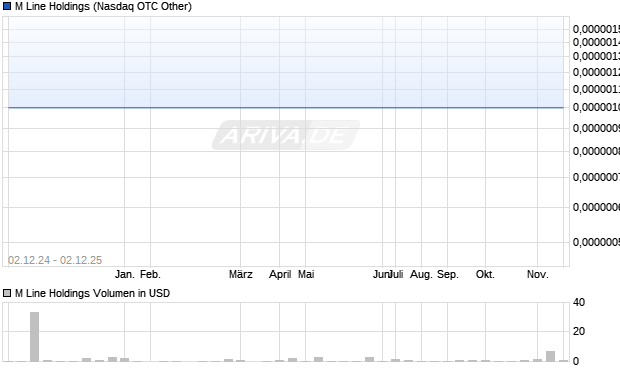Click the volume axis value '0'

click(x=576, y=361)
